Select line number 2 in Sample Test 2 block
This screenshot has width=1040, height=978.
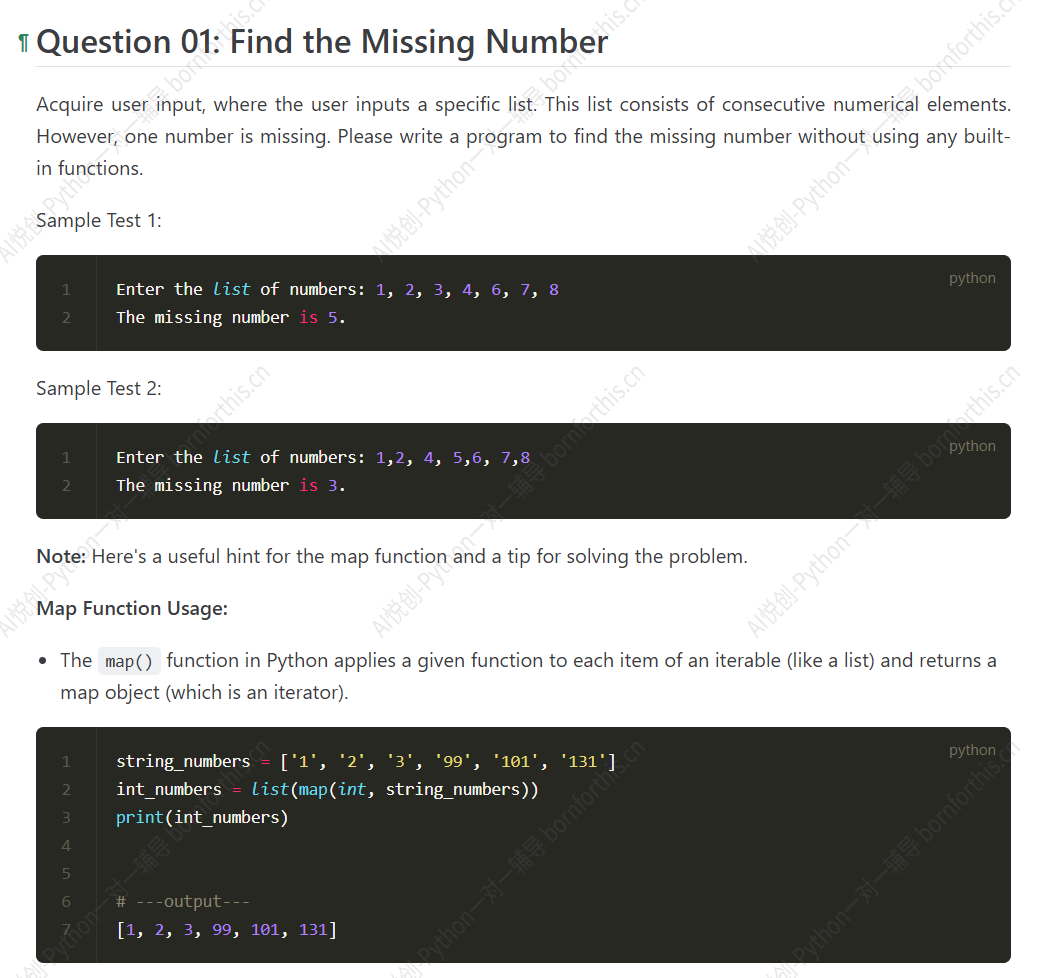66,485
